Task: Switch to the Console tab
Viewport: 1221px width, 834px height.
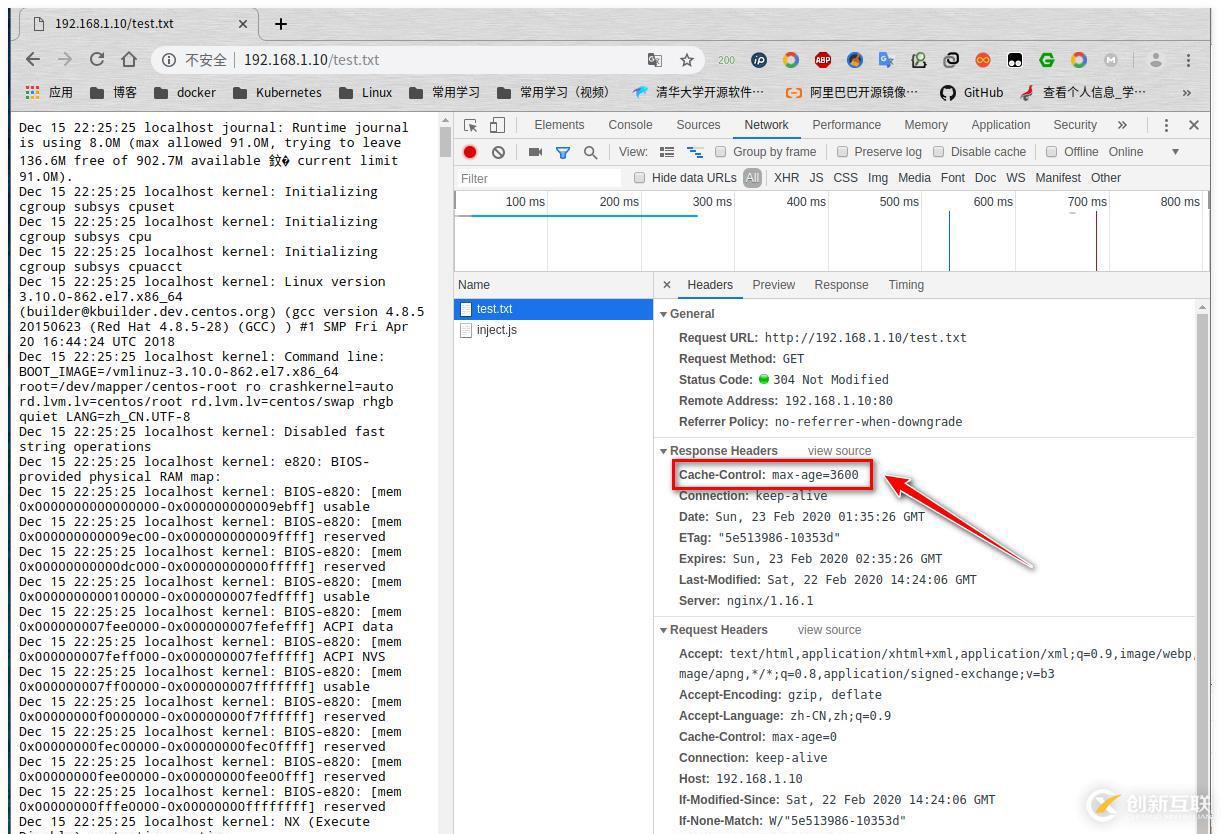Action: [x=630, y=125]
